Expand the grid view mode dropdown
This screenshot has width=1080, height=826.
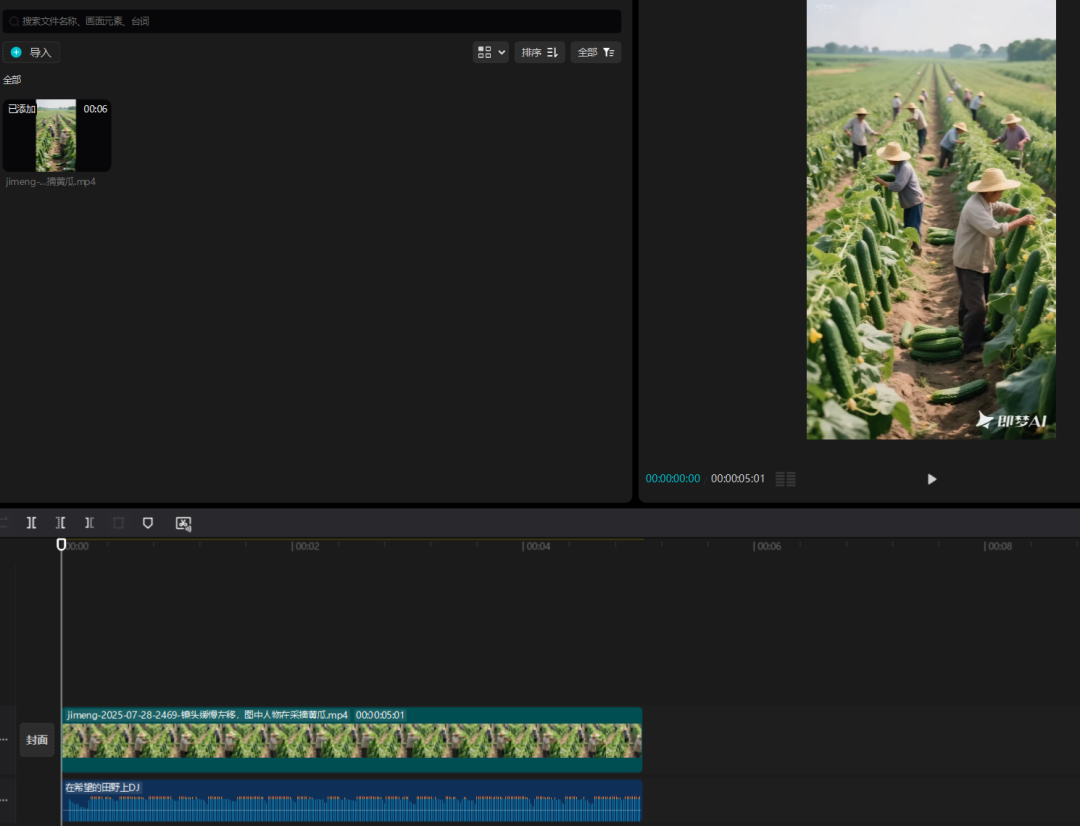[490, 52]
